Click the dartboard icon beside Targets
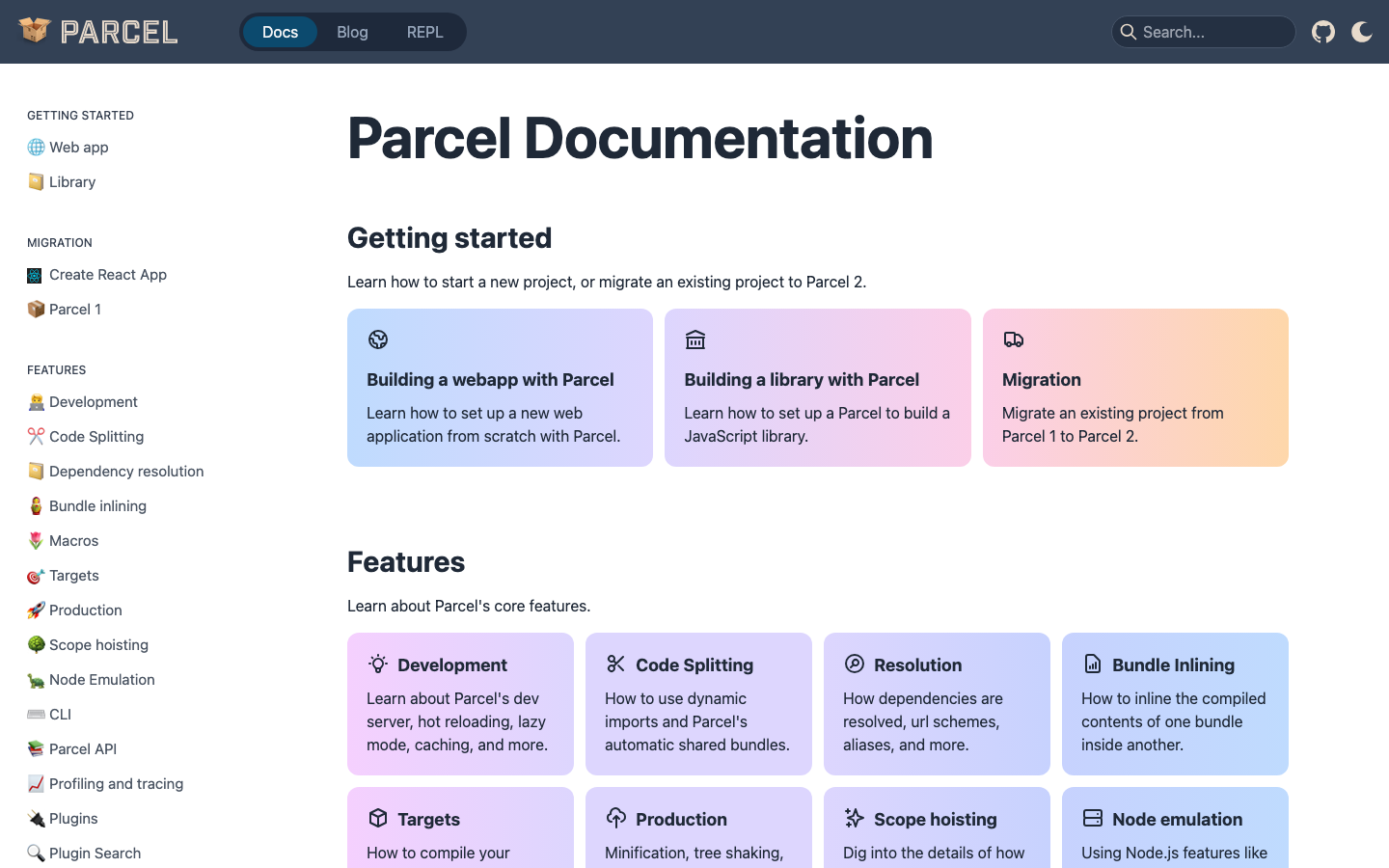1389x868 pixels. coord(36,576)
